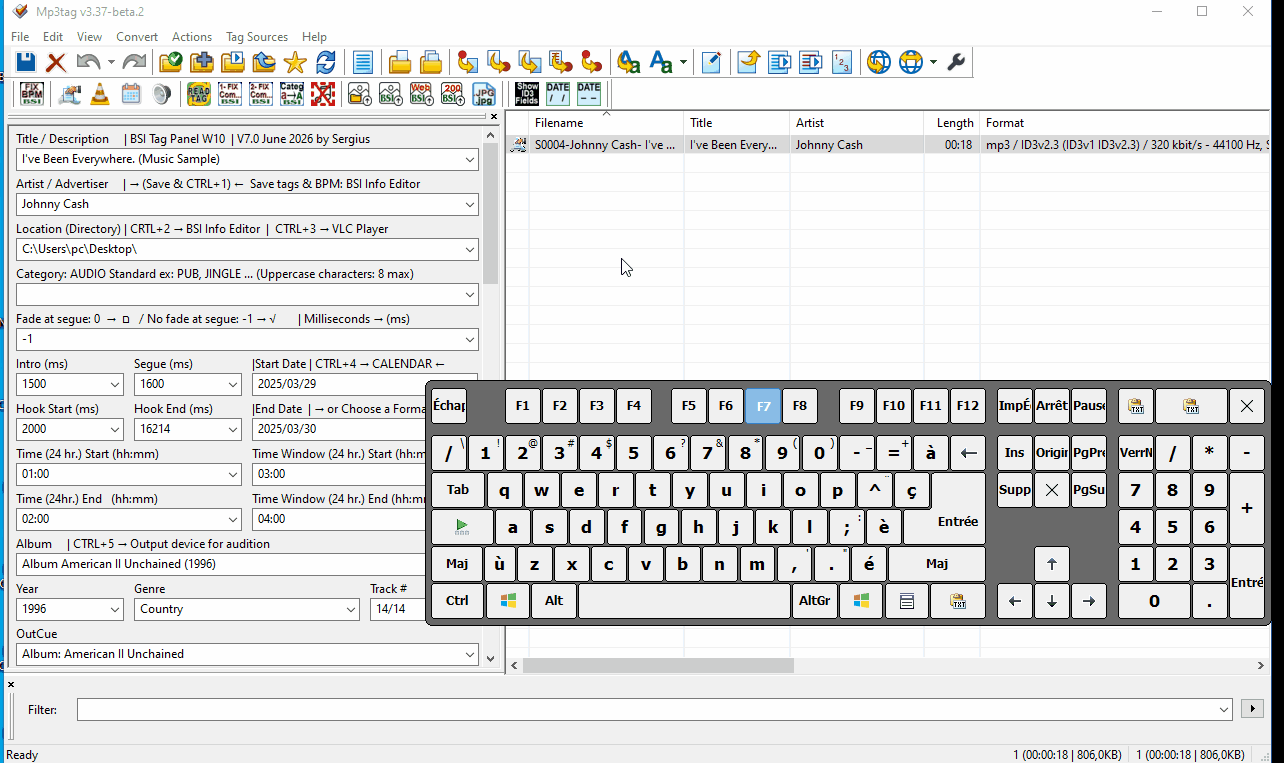This screenshot has height=763, width=1284.
Task: Save tags with the floppy disk icon
Action: (25, 62)
